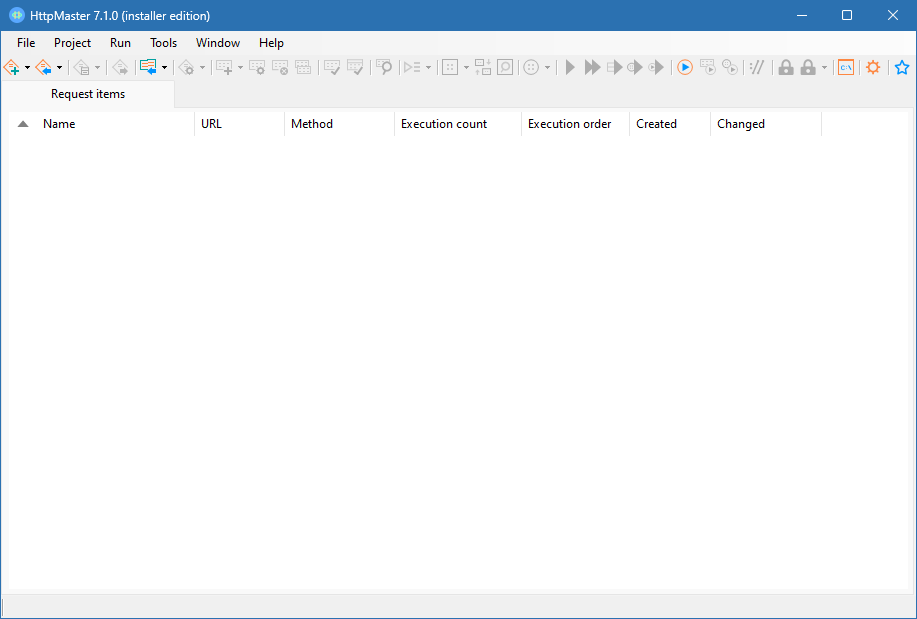Click the colon-double-slash URL icon
The width and height of the screenshot is (917, 619).
click(x=757, y=68)
